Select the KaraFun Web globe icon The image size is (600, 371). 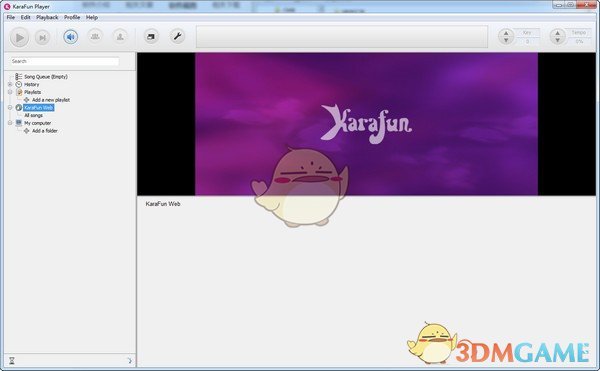point(19,107)
